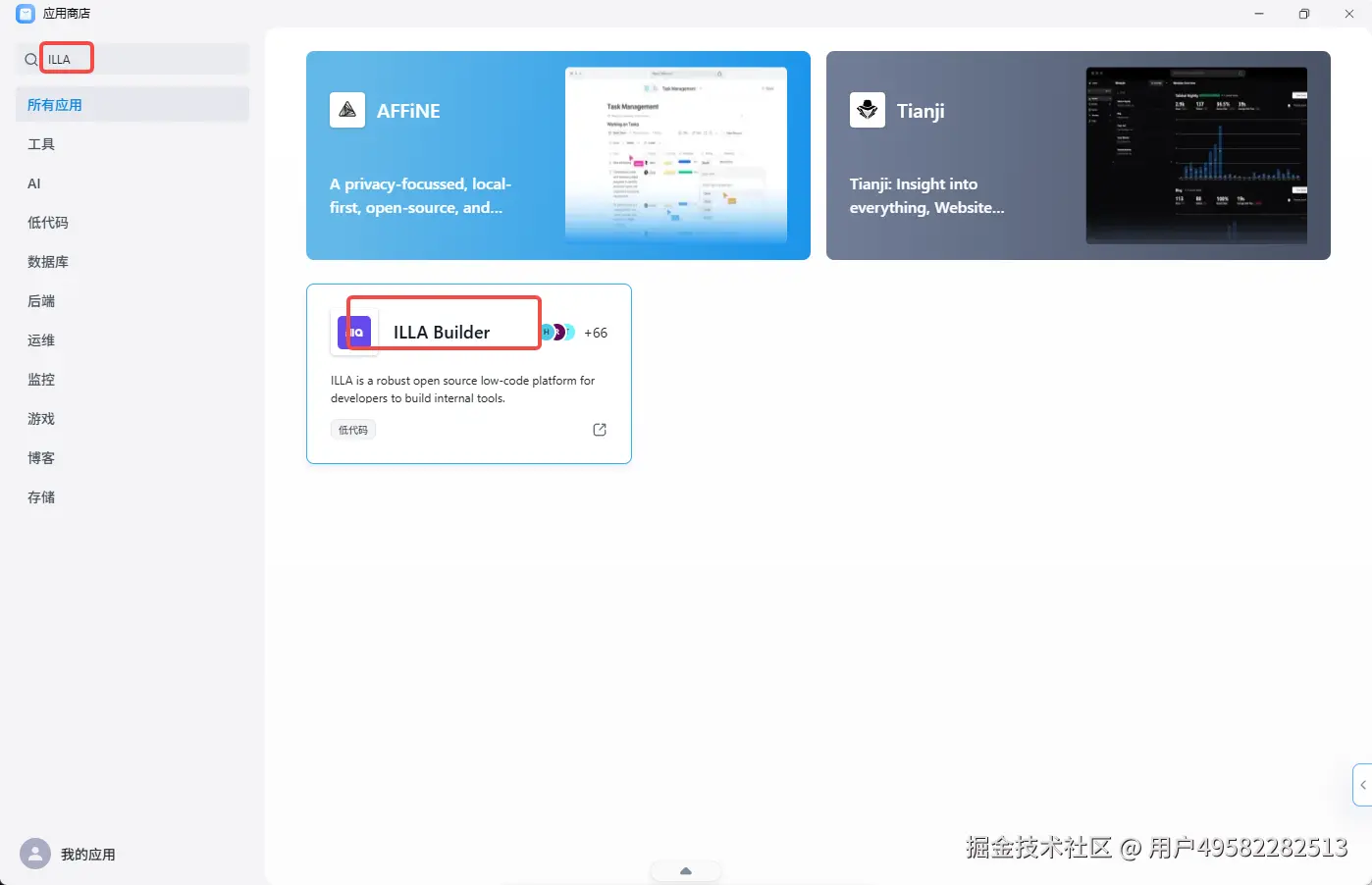Click the +66 contributors count
Screen dimensions: 1372x885
click(x=596, y=333)
